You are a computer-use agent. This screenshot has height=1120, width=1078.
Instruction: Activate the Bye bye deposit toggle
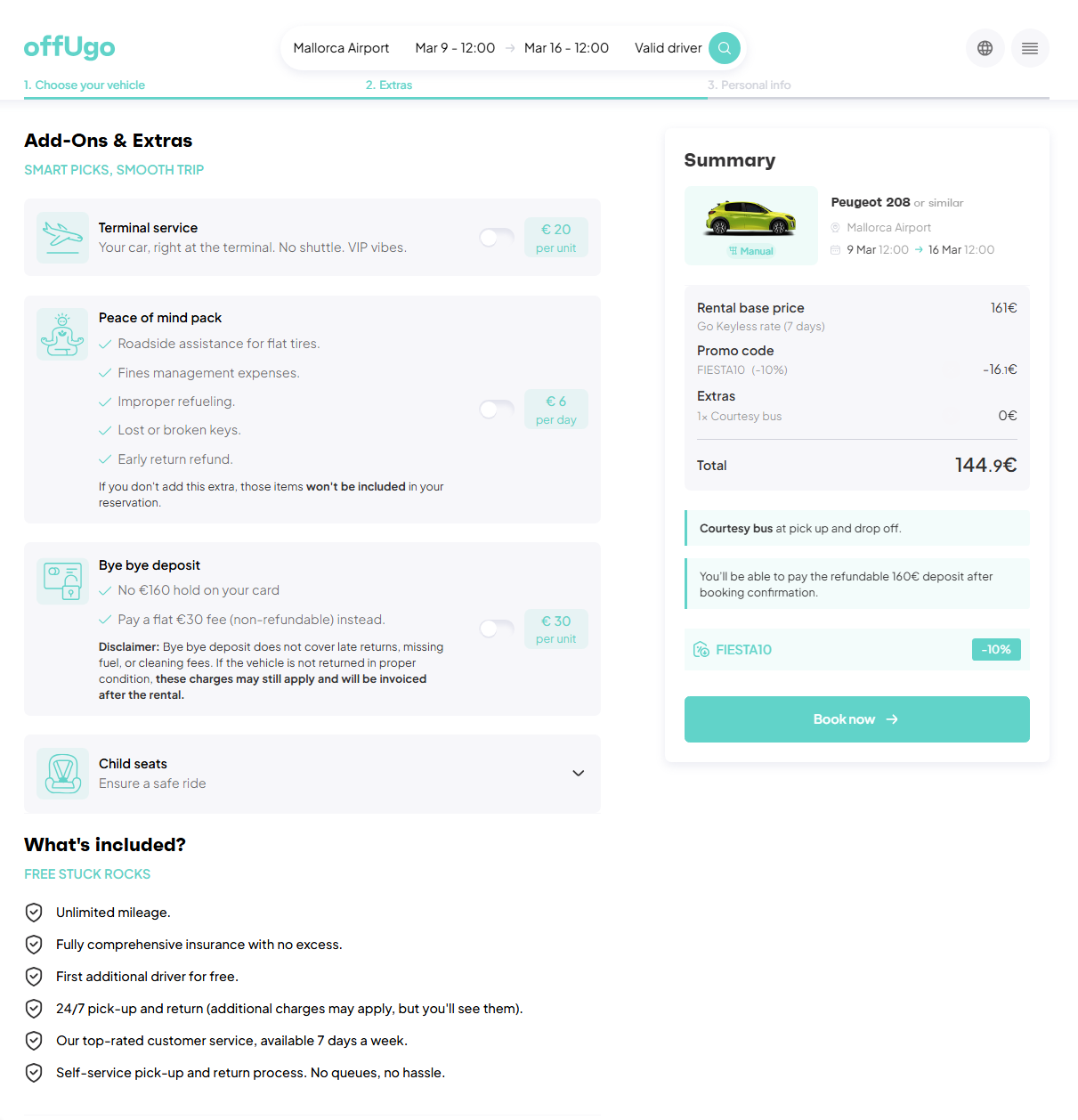pyautogui.click(x=496, y=629)
